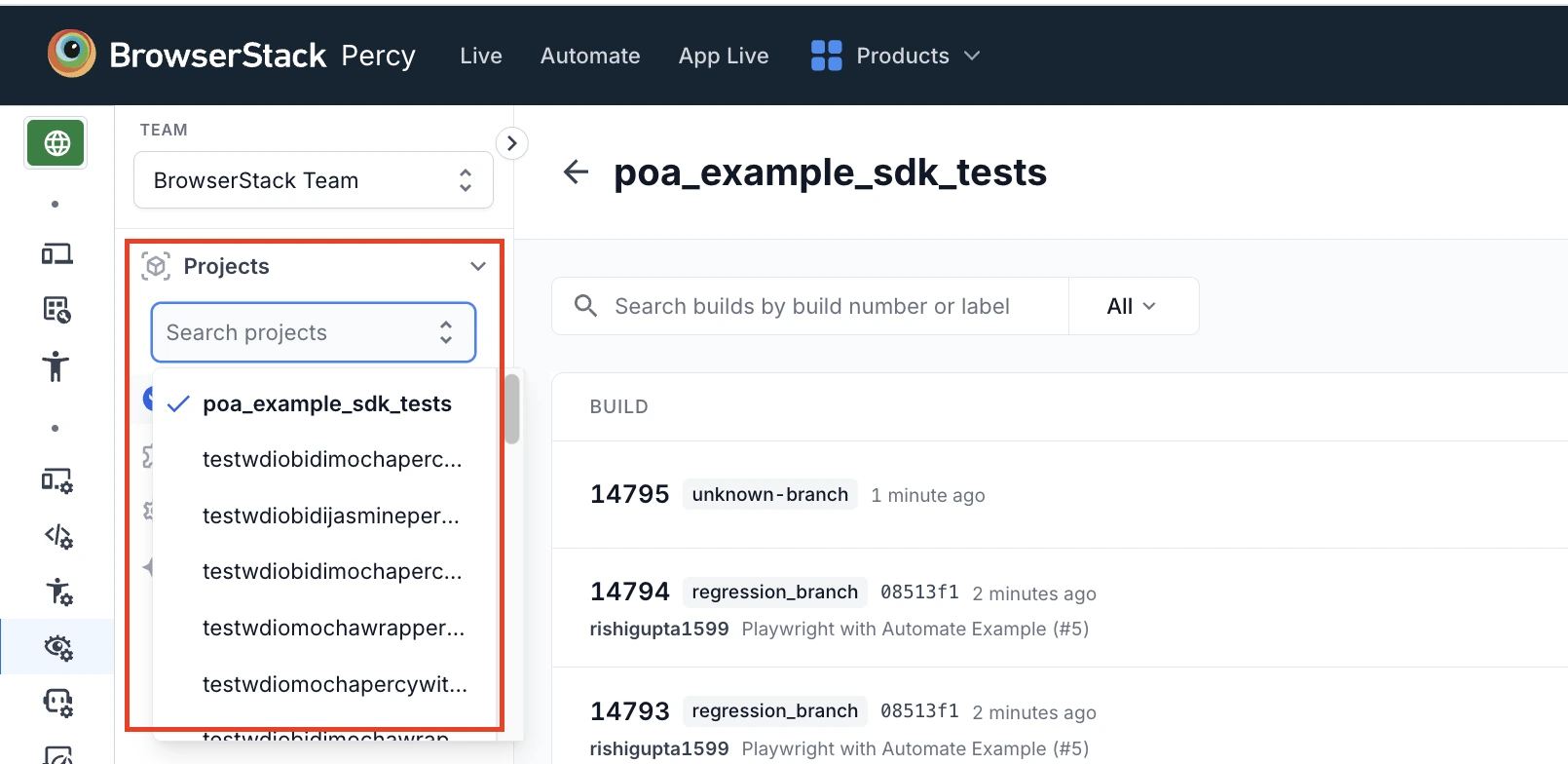Image resolution: width=1568 pixels, height=764 pixels.
Task: Pick the testwdiomochapercywit... project
Action: pyautogui.click(x=326, y=684)
